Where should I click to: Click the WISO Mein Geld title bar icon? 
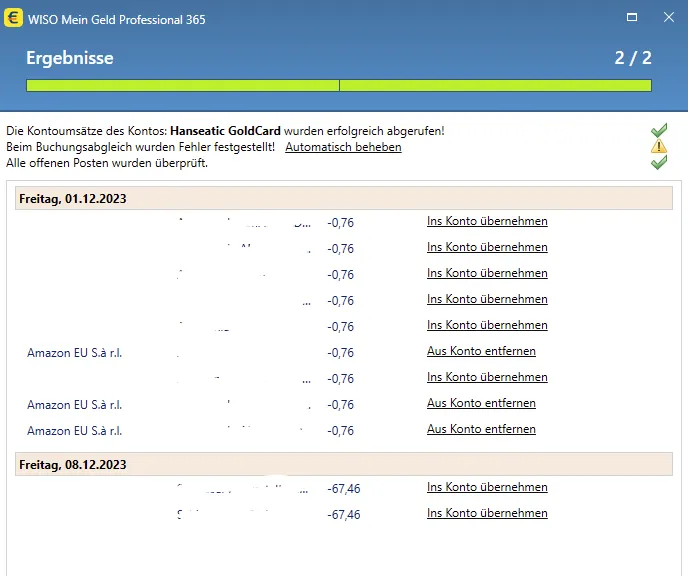(14, 18)
